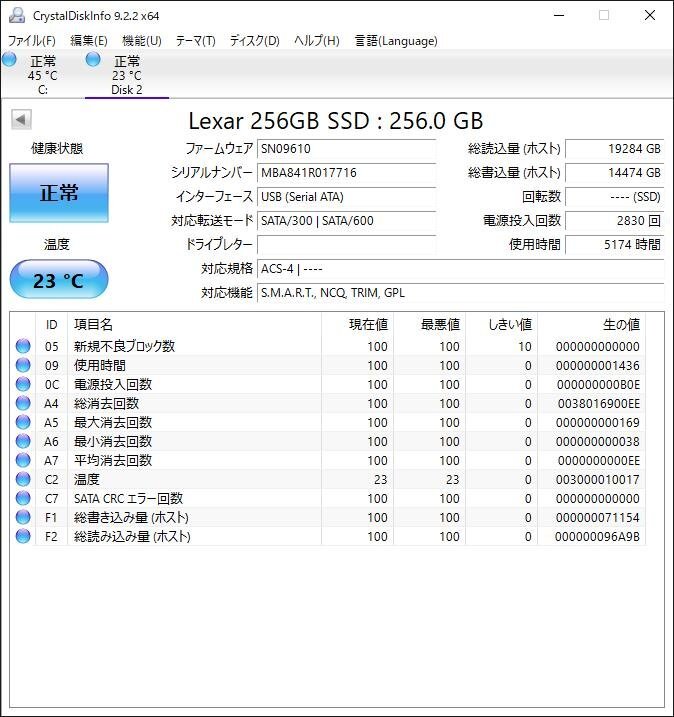Image resolution: width=674 pixels, height=717 pixels.
Task: Click the しきい値 column header
Action: point(502,325)
